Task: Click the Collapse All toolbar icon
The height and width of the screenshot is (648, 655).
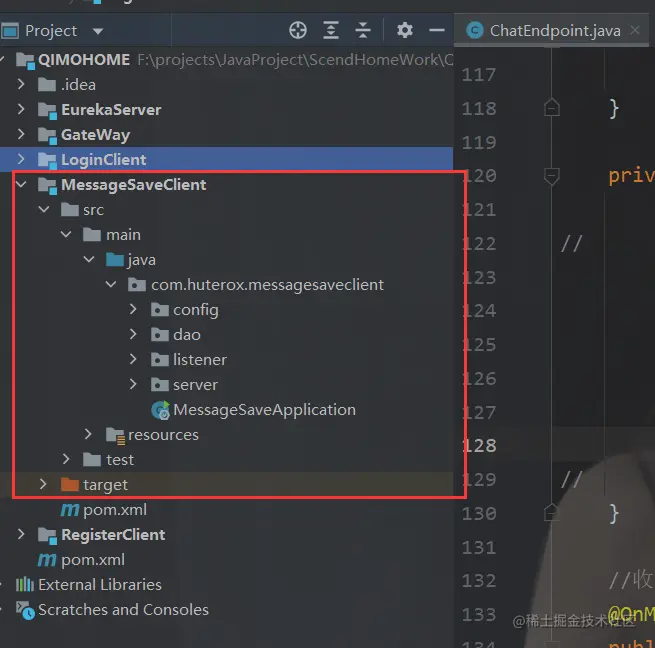Action: [363, 30]
